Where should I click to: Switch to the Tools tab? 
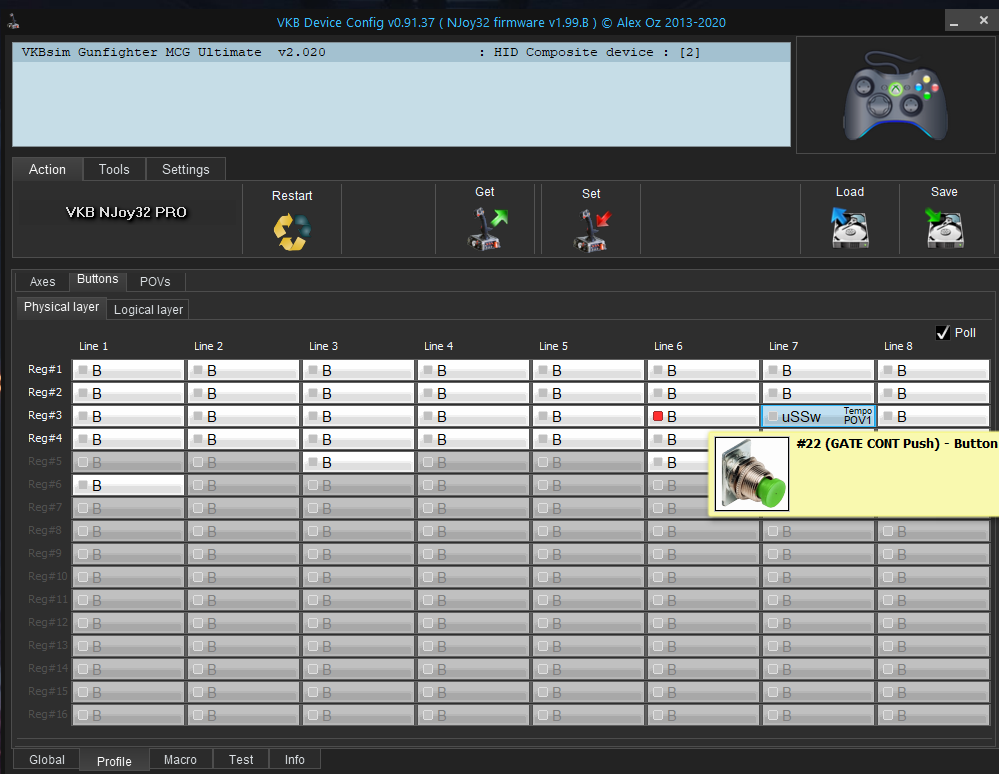tap(114, 169)
